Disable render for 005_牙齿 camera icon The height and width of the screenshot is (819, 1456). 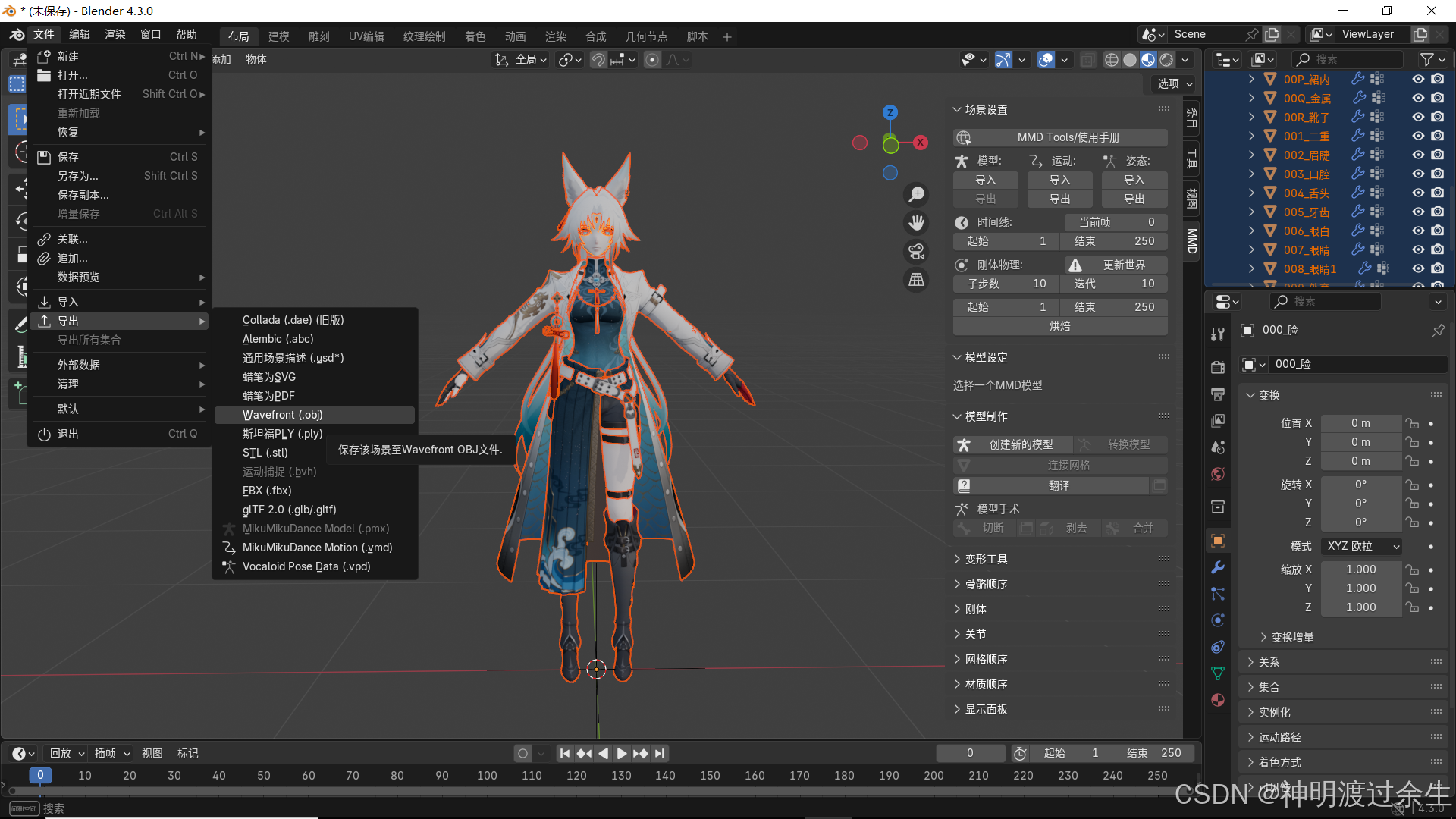coord(1437,212)
